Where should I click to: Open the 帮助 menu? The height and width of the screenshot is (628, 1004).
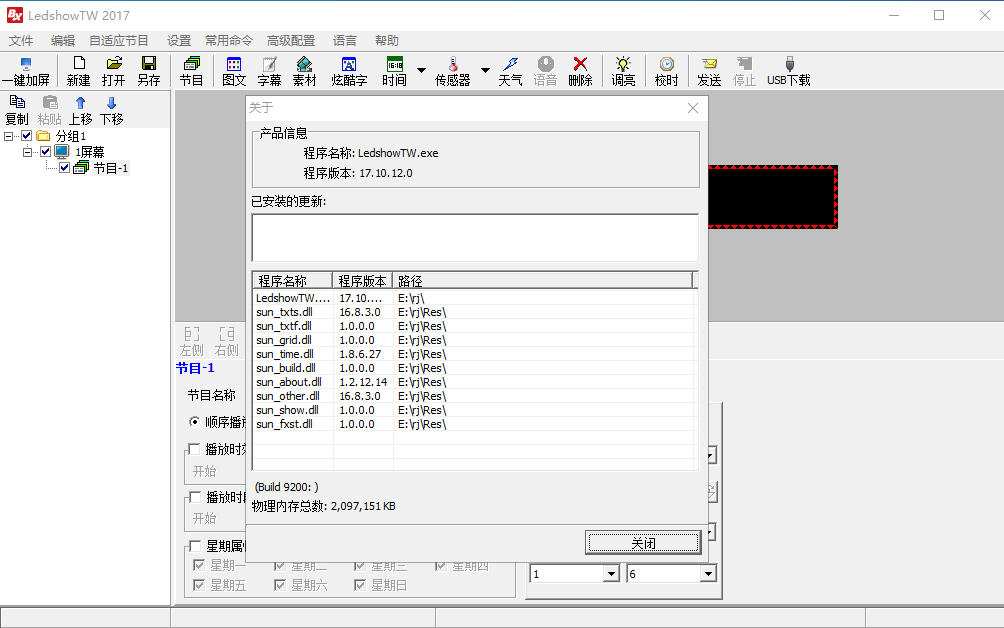pos(387,40)
